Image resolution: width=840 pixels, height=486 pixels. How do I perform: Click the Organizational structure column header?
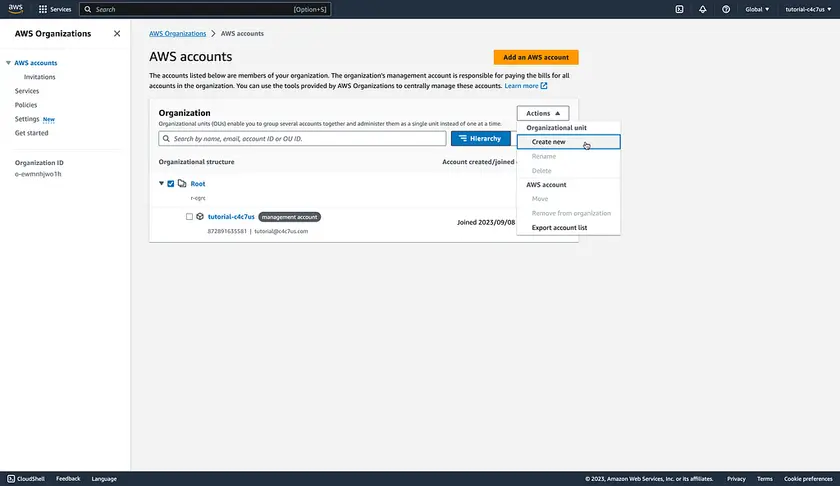click(196, 161)
